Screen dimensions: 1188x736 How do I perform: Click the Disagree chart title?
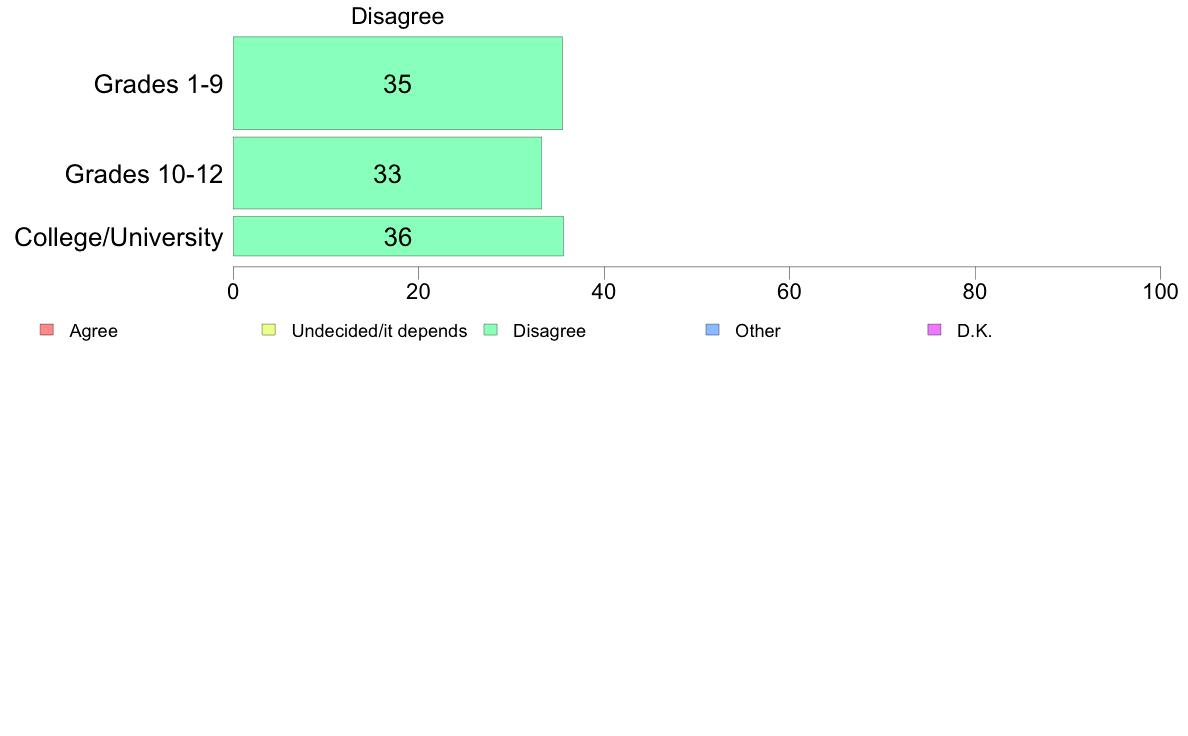point(398,17)
